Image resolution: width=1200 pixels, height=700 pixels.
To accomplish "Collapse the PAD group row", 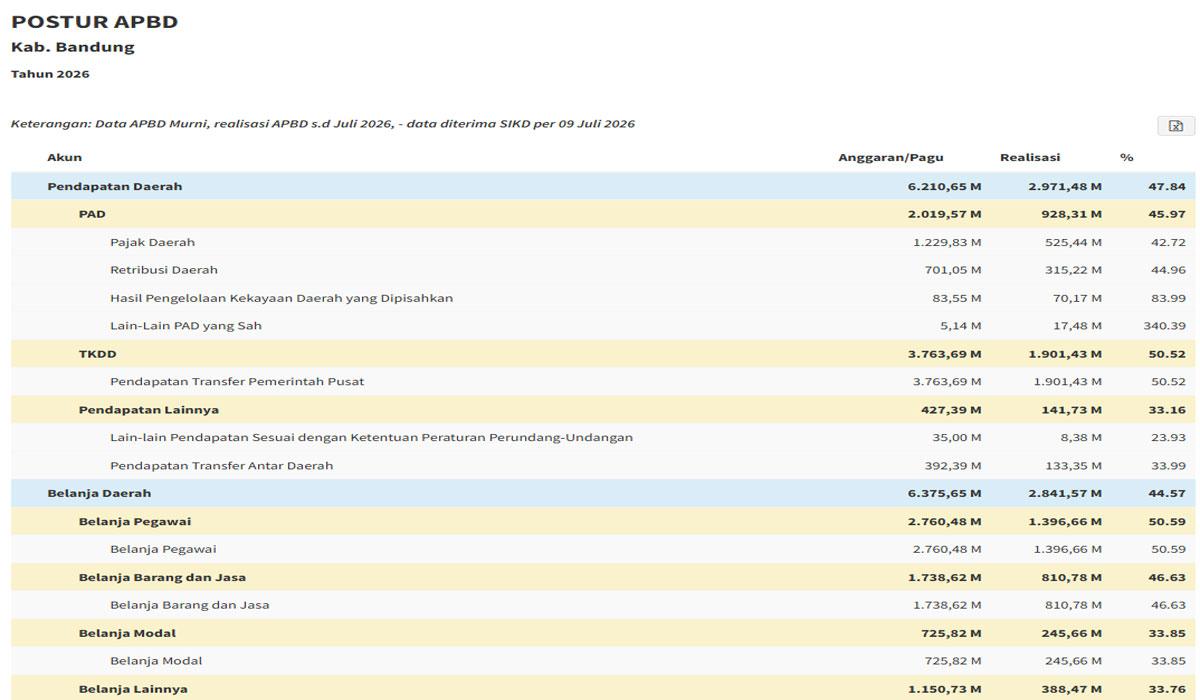I will coord(603,214).
